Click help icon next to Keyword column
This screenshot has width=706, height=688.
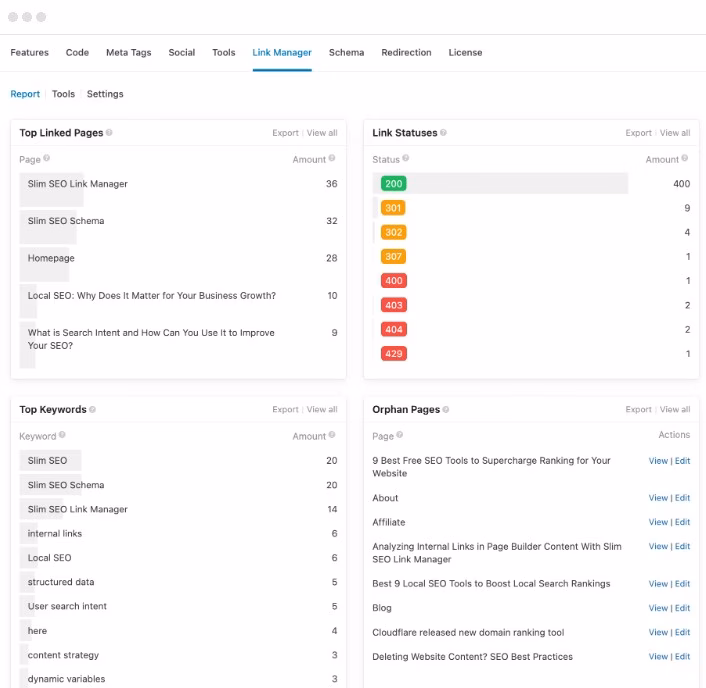tap(62, 436)
